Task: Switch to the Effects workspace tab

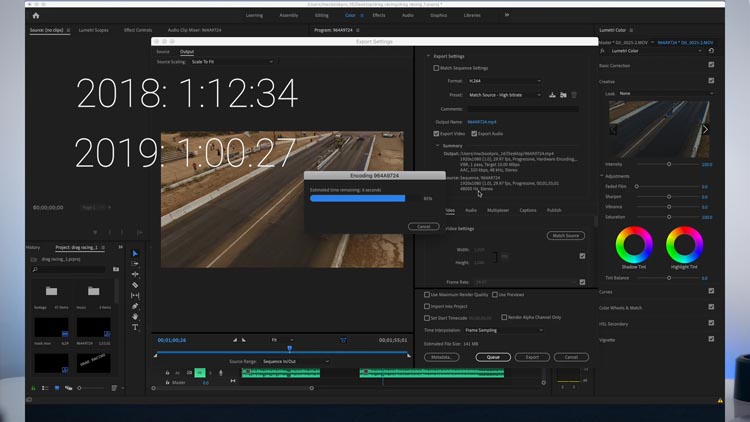Action: pos(379,15)
